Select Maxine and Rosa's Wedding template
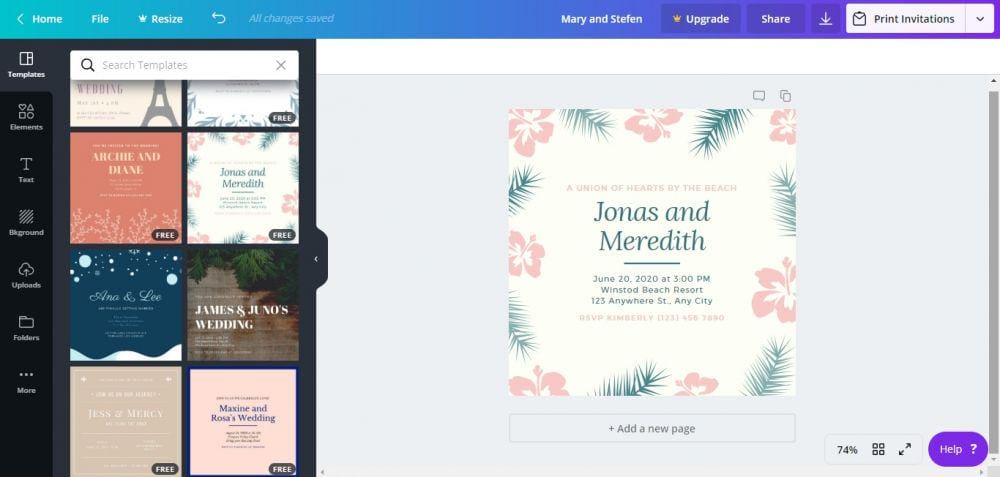Viewport: 1000px width, 477px height. point(243,422)
